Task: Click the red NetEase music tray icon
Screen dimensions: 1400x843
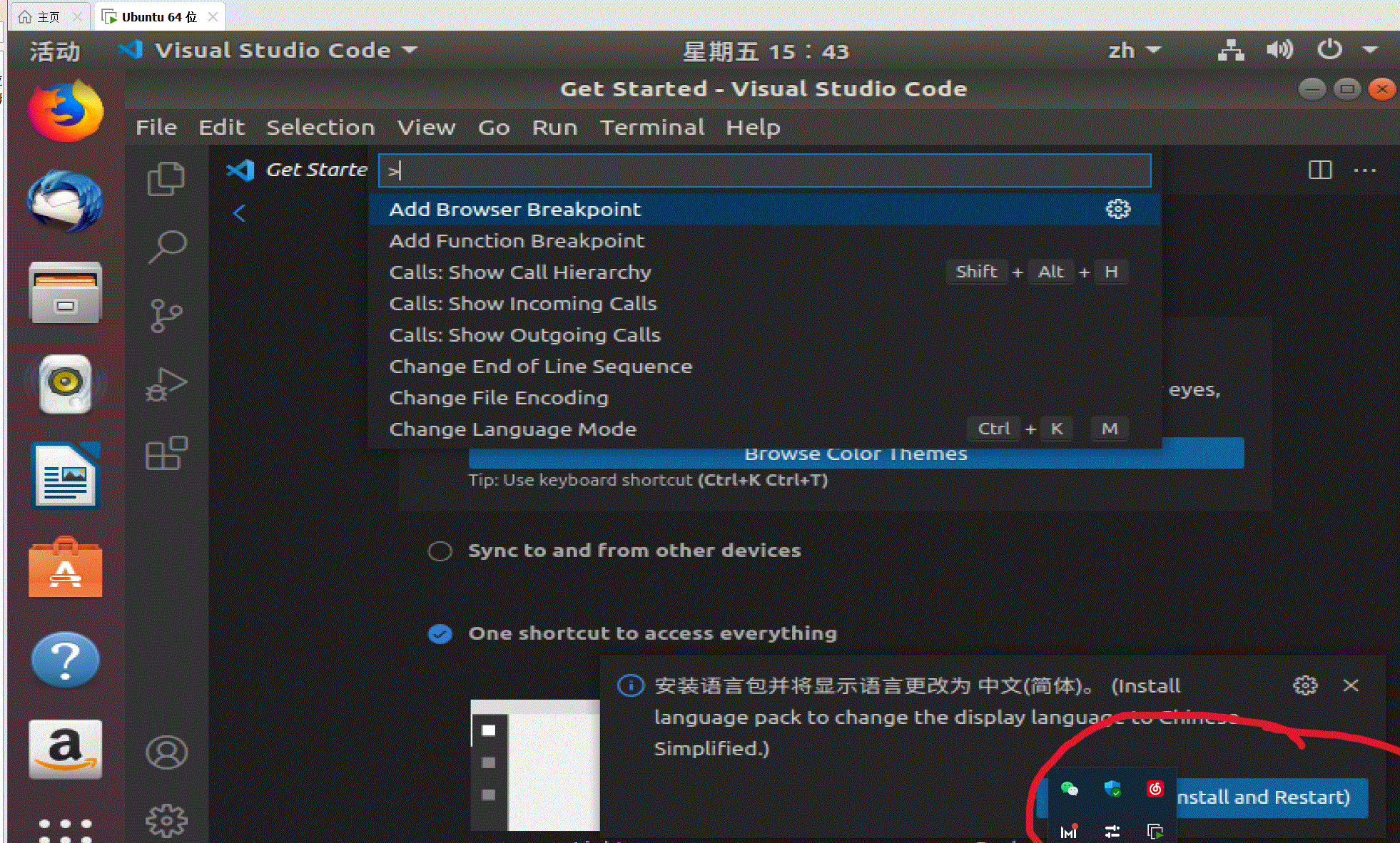Action: (1155, 788)
